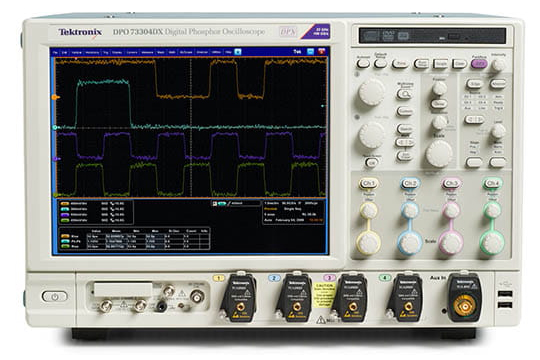The height and width of the screenshot is (360, 540).
Task: Click the trigger Level knob
Action: (498, 131)
